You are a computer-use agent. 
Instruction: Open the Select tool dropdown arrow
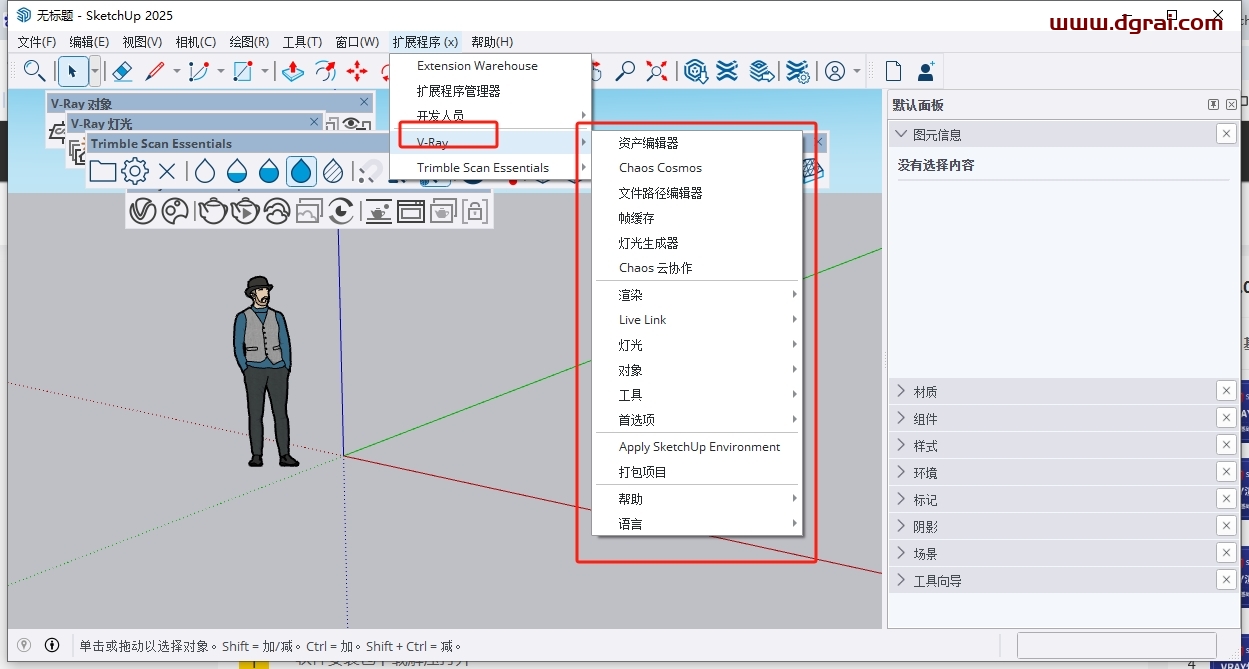95,71
